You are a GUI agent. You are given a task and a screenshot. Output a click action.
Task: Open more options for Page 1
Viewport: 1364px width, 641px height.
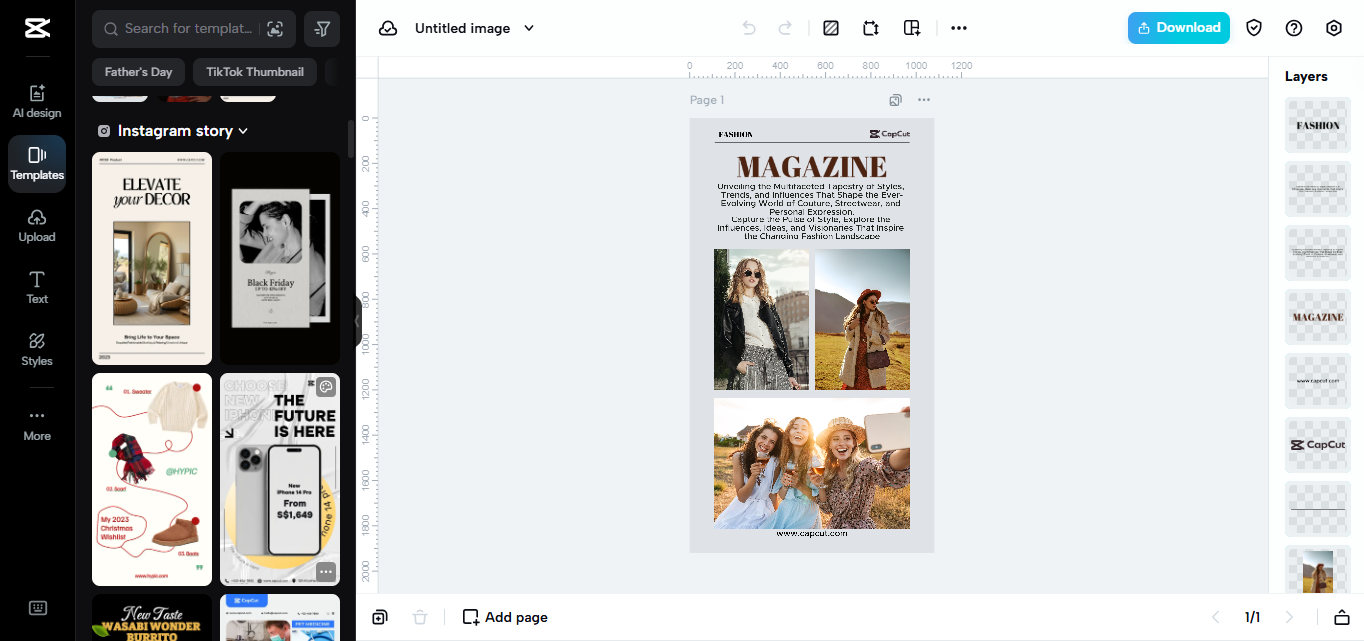click(923, 100)
